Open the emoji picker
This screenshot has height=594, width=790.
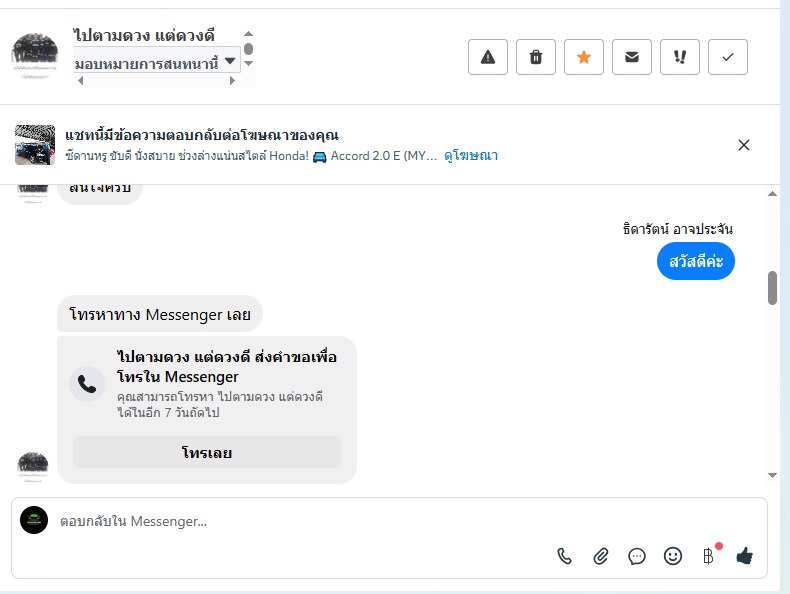coord(673,556)
